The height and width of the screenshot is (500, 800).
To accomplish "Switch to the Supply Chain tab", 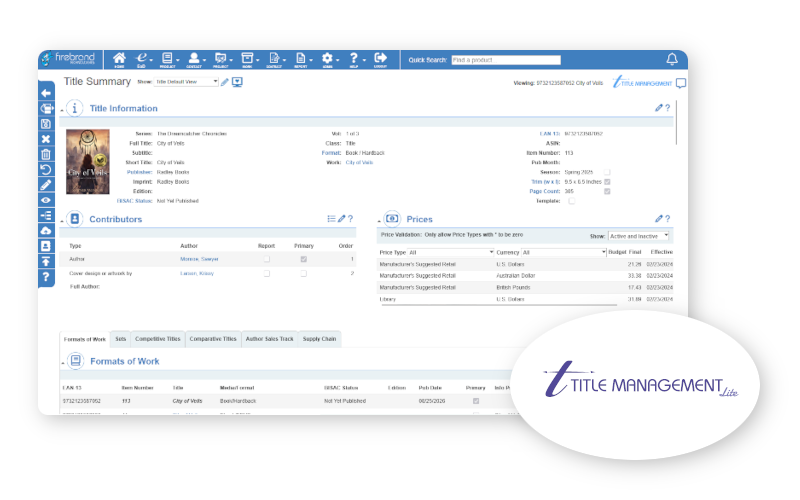I will click(319, 339).
